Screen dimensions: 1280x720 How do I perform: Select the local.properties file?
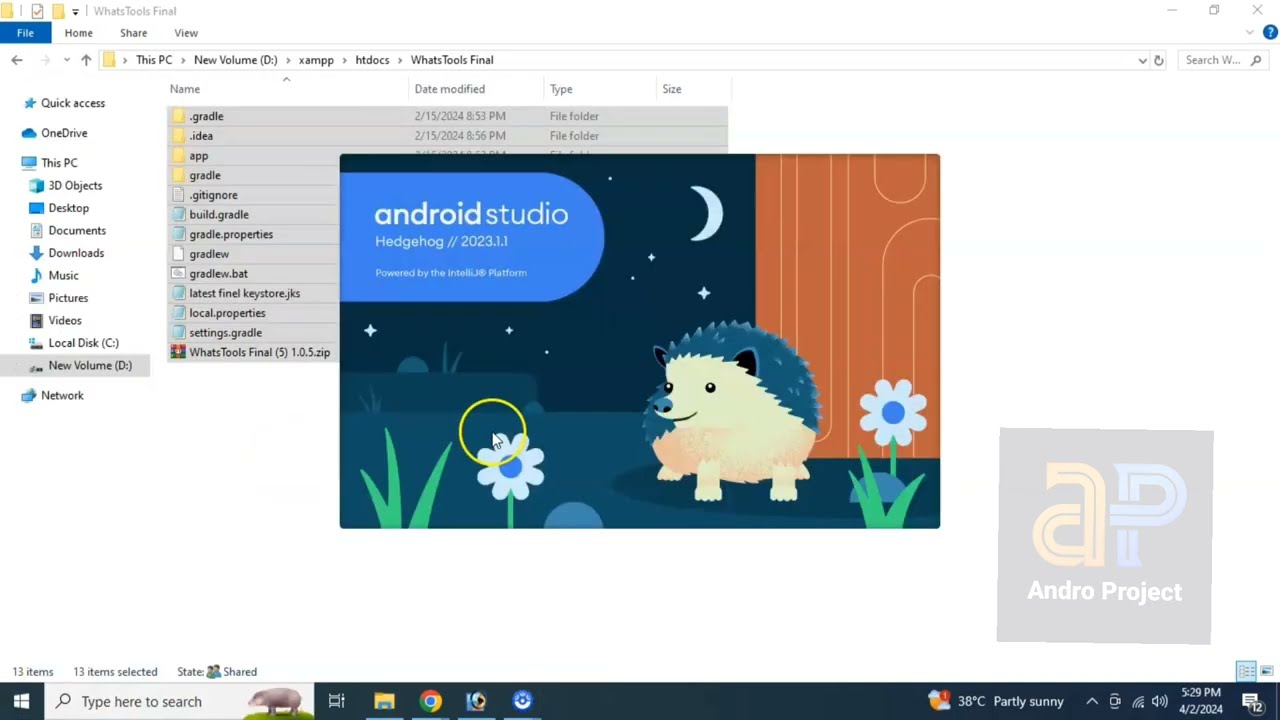click(x=227, y=313)
